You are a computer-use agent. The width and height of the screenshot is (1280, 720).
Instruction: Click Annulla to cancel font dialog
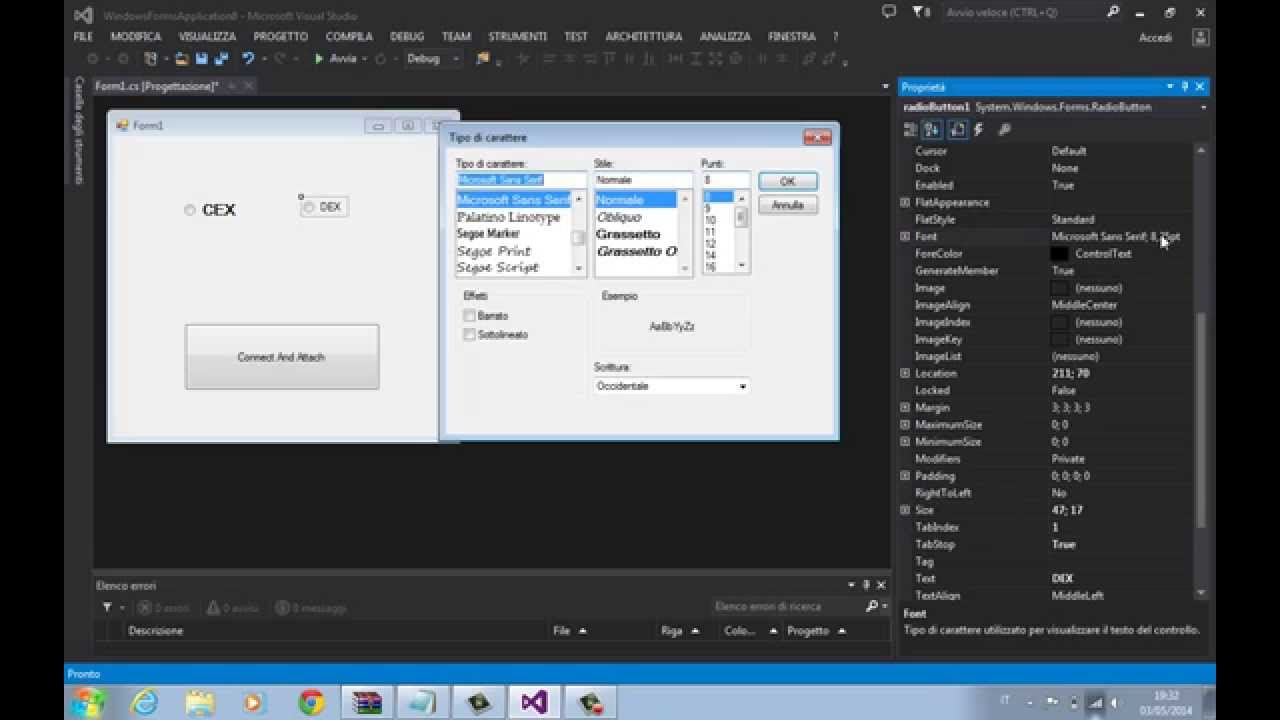point(787,205)
